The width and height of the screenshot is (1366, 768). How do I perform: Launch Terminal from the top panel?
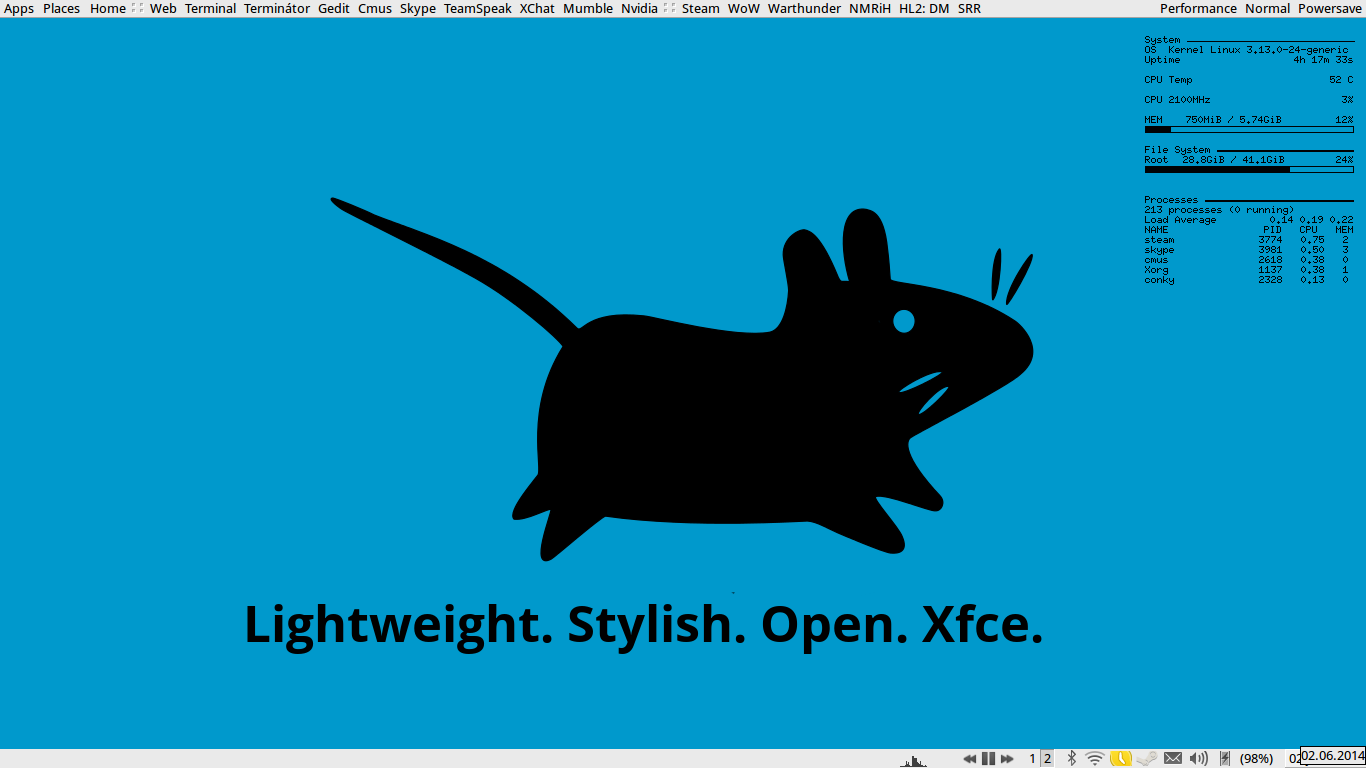pyautogui.click(x=210, y=8)
